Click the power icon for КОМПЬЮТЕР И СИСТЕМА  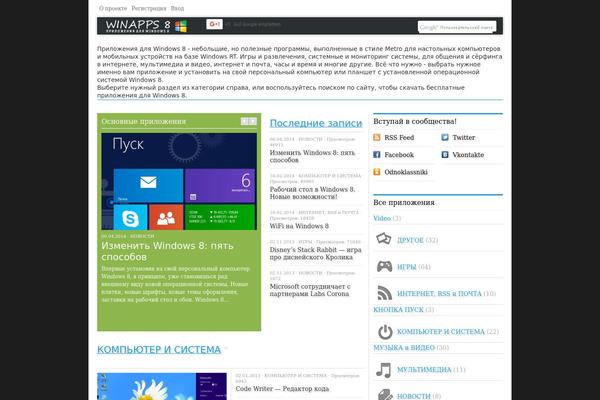point(385,332)
